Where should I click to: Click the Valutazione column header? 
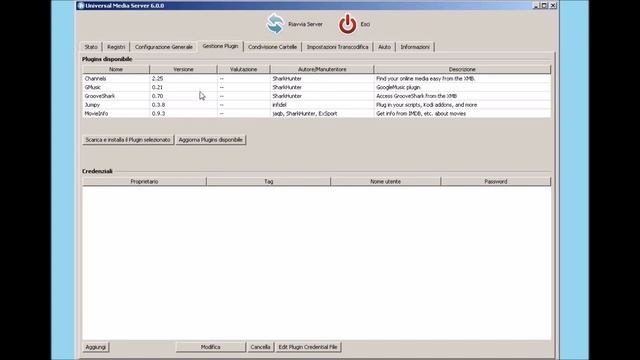coord(244,69)
